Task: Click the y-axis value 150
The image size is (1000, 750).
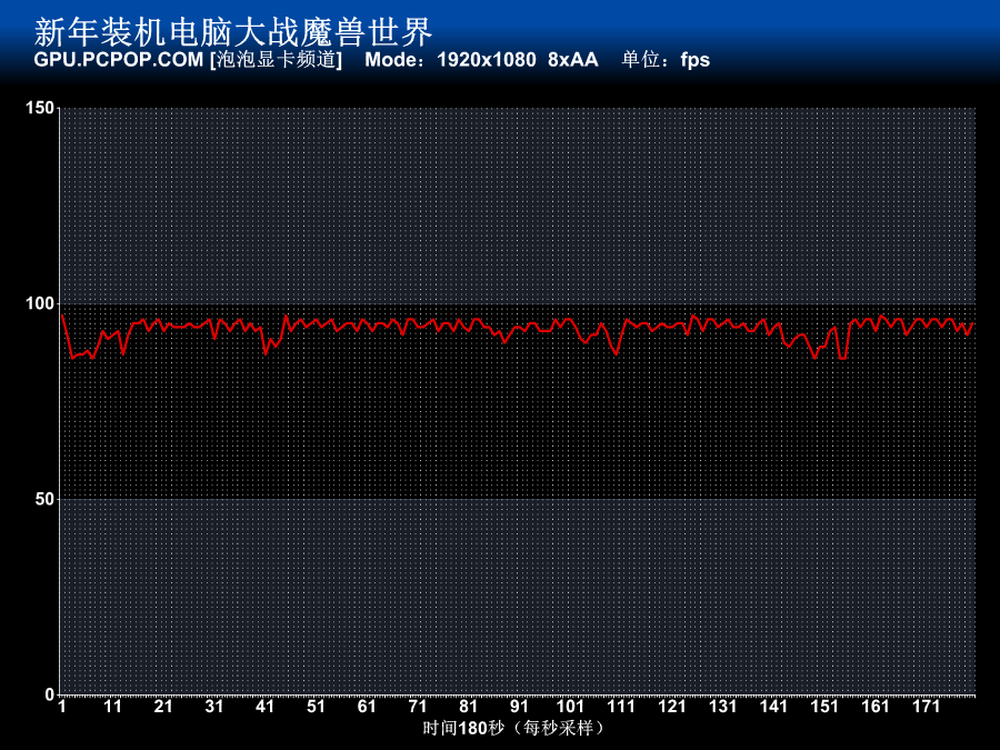Action: click(40, 108)
